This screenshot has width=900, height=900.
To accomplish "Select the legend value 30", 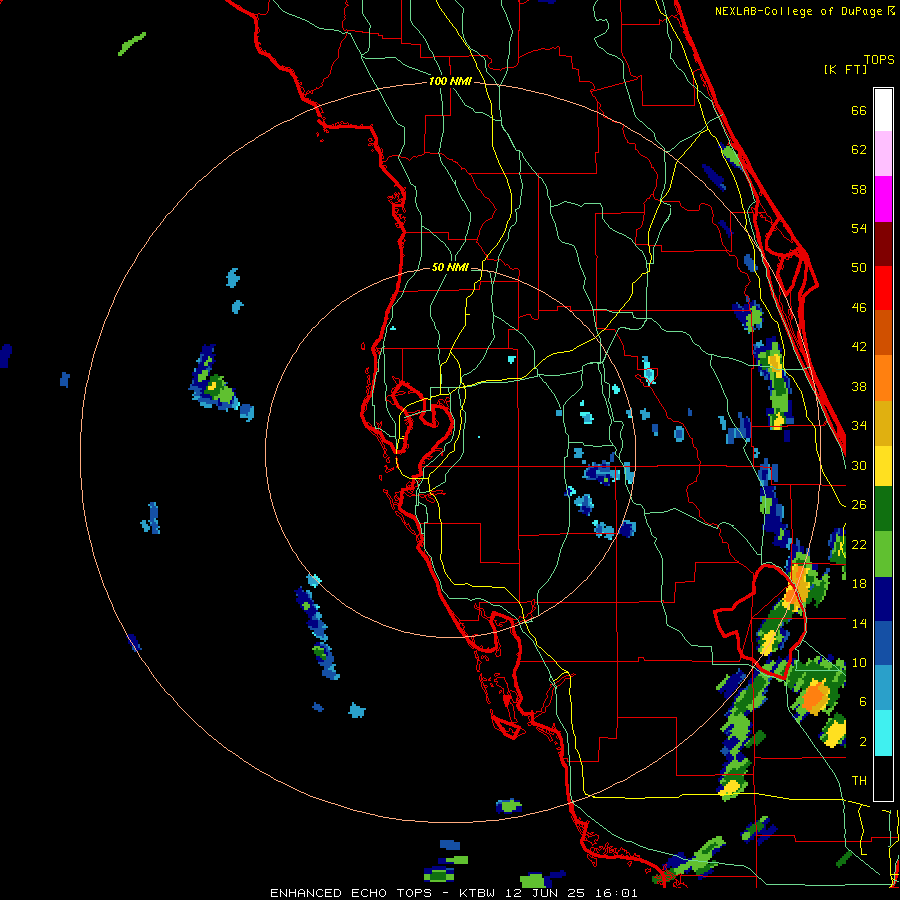I will click(859, 465).
